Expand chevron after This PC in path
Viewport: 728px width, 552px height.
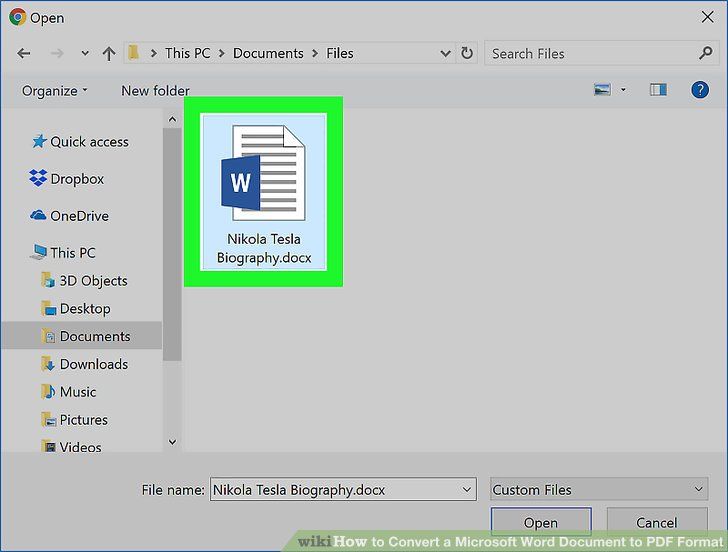click(x=222, y=54)
